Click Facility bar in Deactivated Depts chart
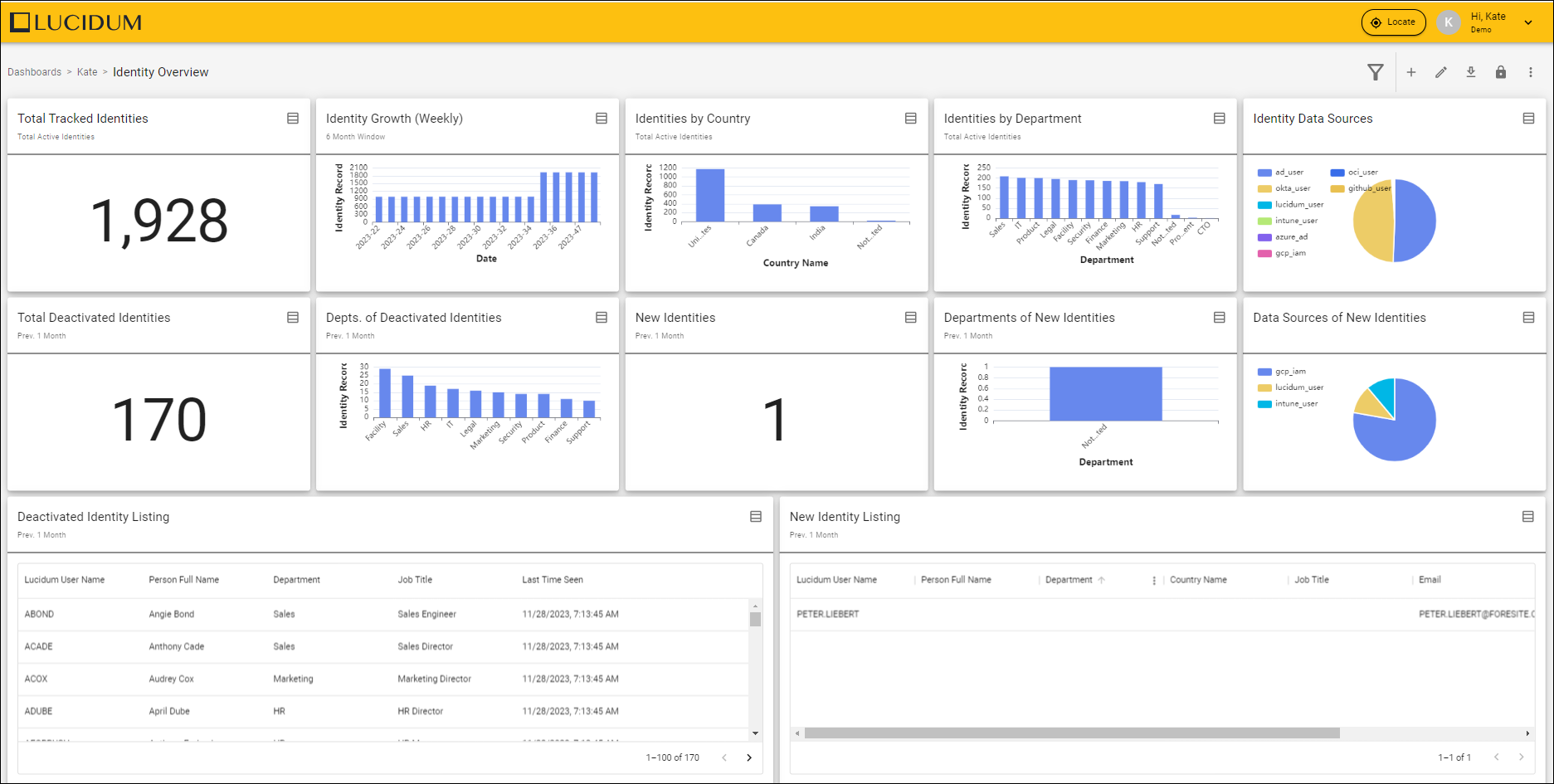1554x784 pixels. 385,393
